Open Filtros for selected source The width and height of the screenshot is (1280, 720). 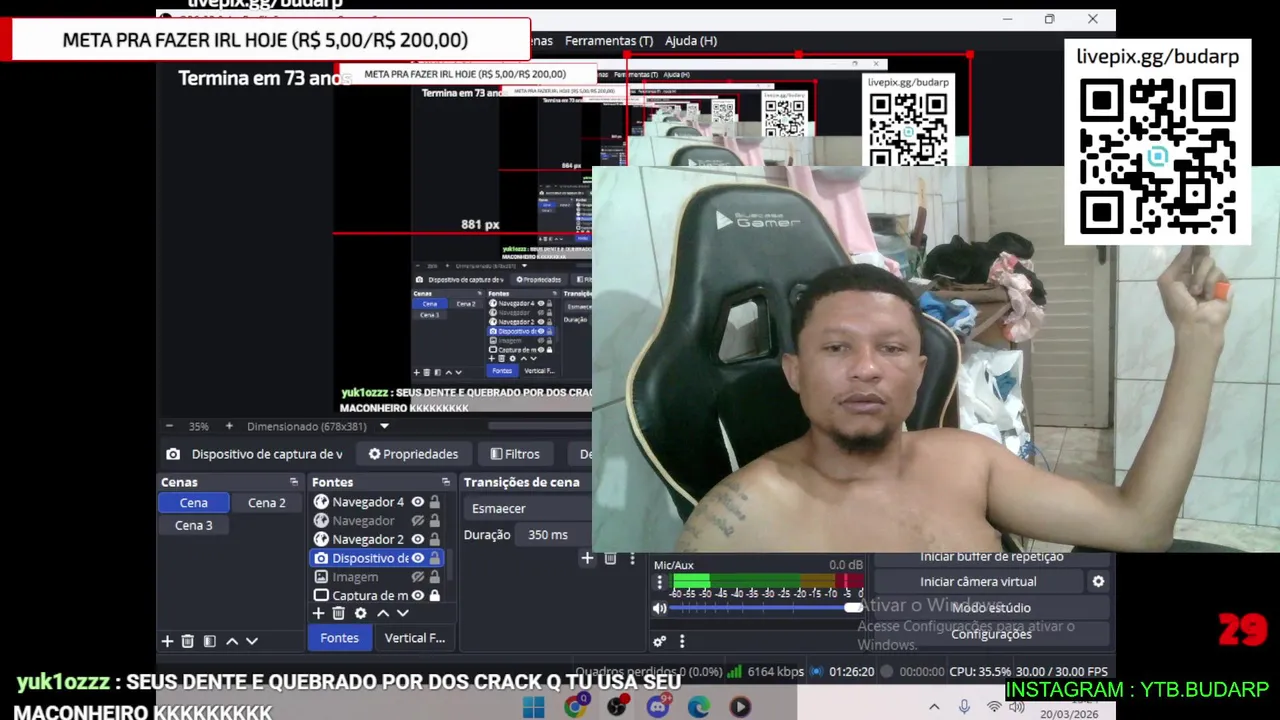click(x=515, y=454)
